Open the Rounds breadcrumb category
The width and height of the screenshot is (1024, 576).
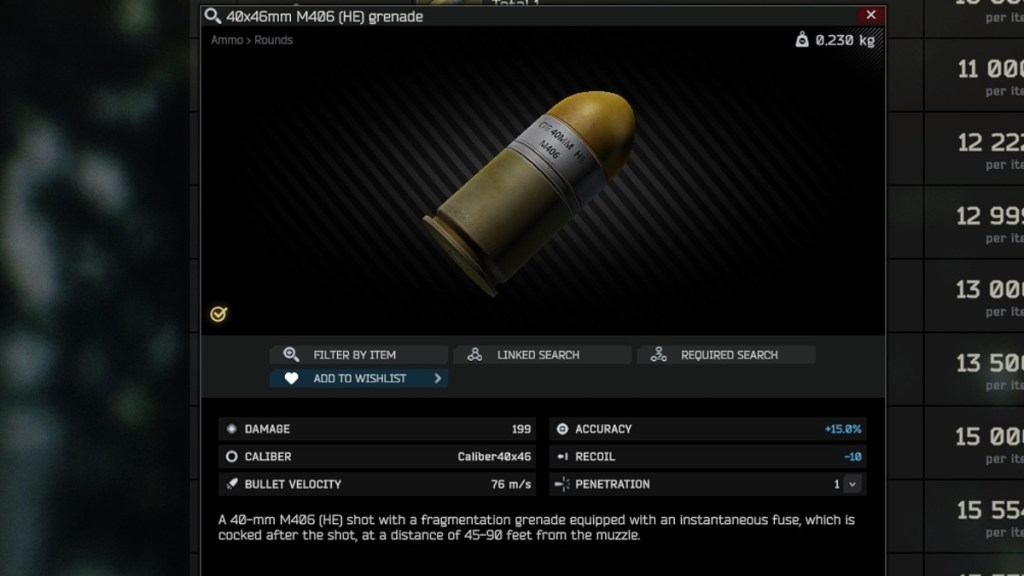coord(274,40)
